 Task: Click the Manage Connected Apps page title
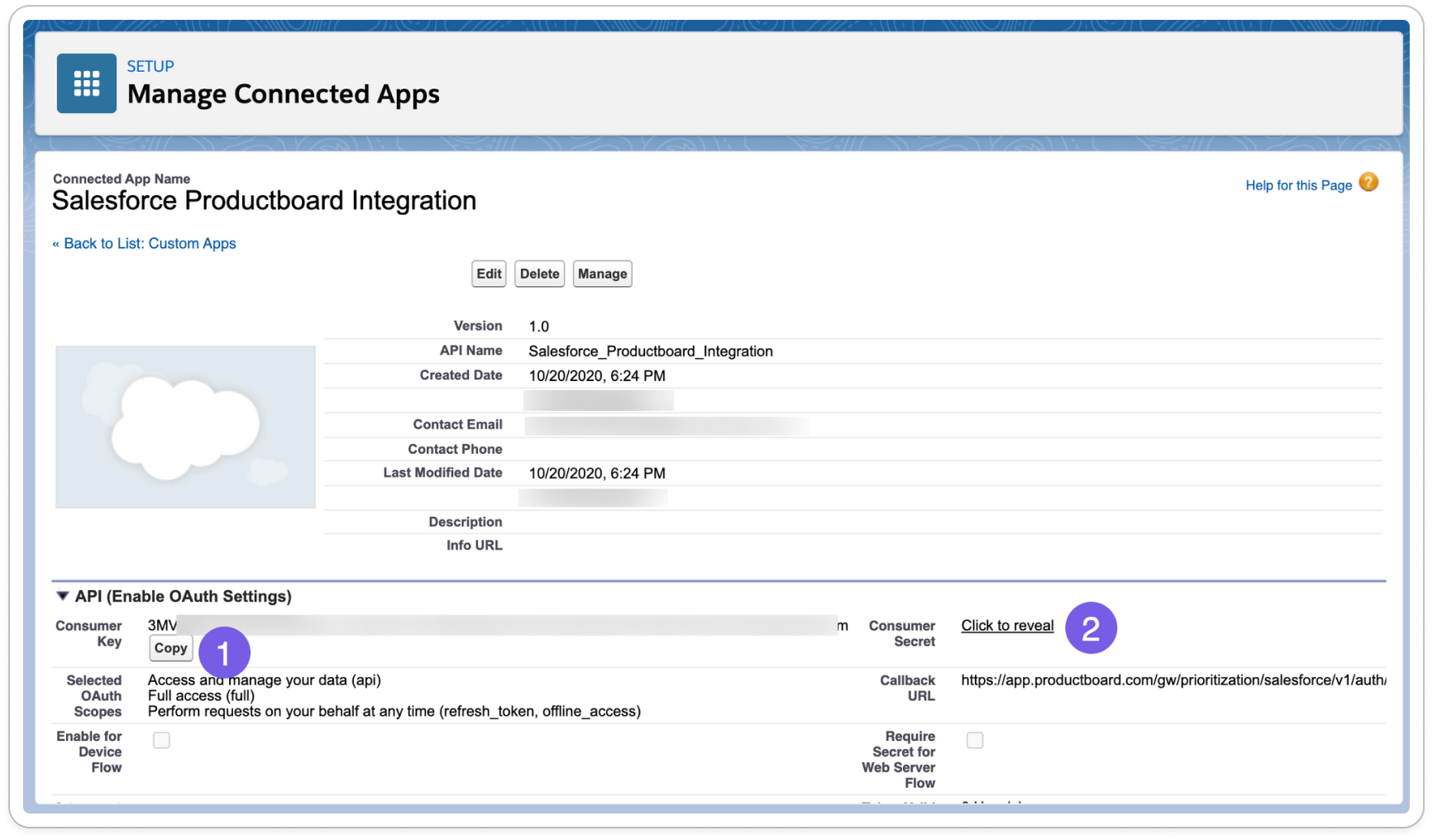(284, 94)
